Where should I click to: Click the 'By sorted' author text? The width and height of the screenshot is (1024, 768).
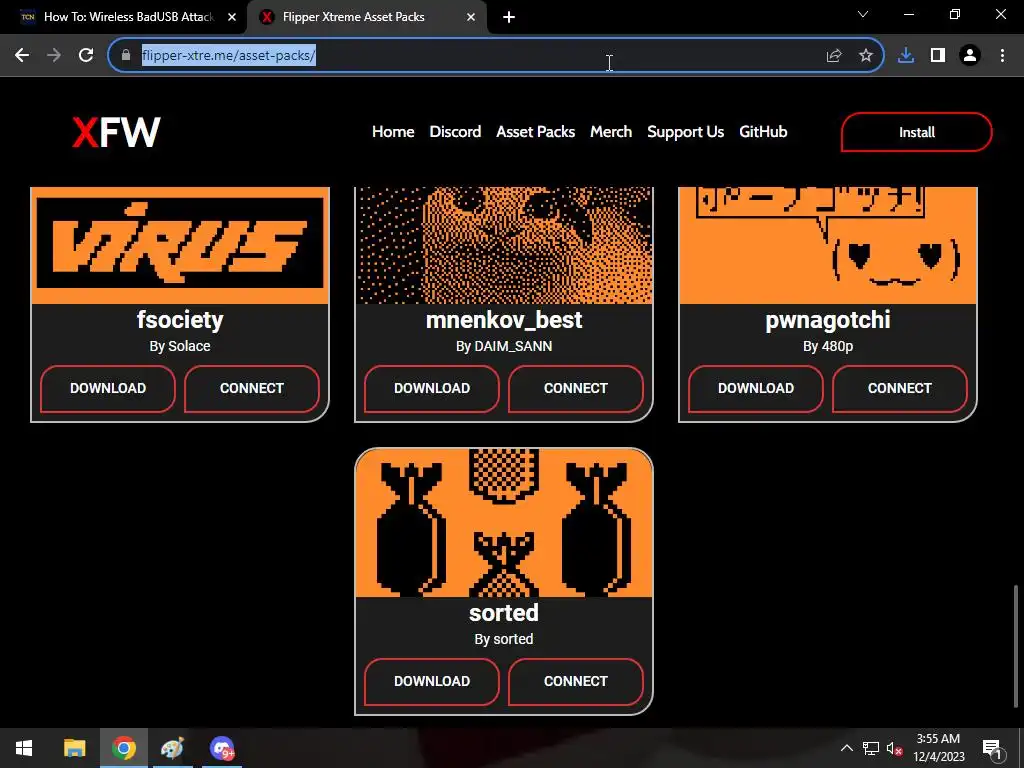[504, 639]
